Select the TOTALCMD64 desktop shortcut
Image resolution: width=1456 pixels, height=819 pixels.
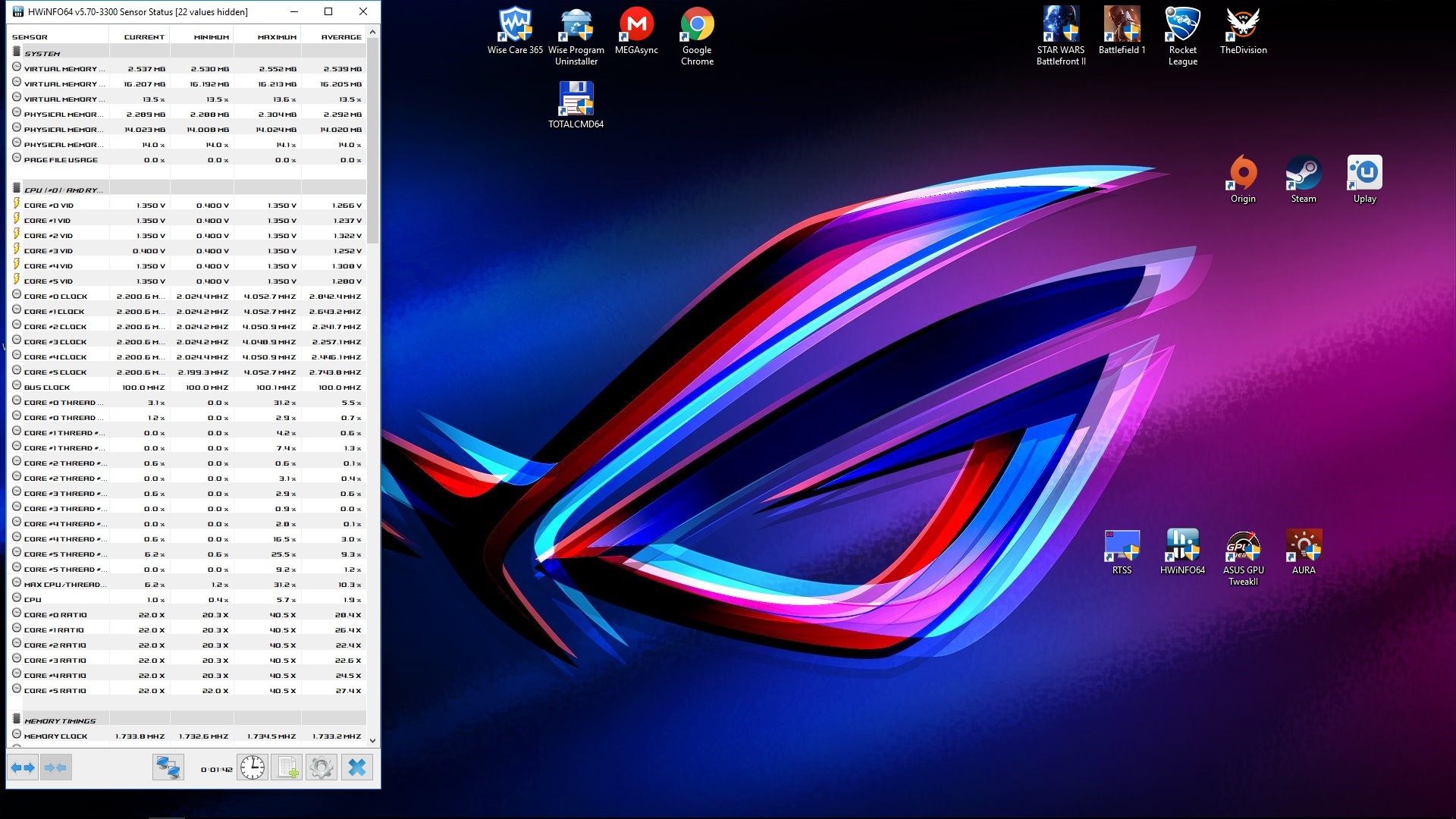[x=576, y=105]
